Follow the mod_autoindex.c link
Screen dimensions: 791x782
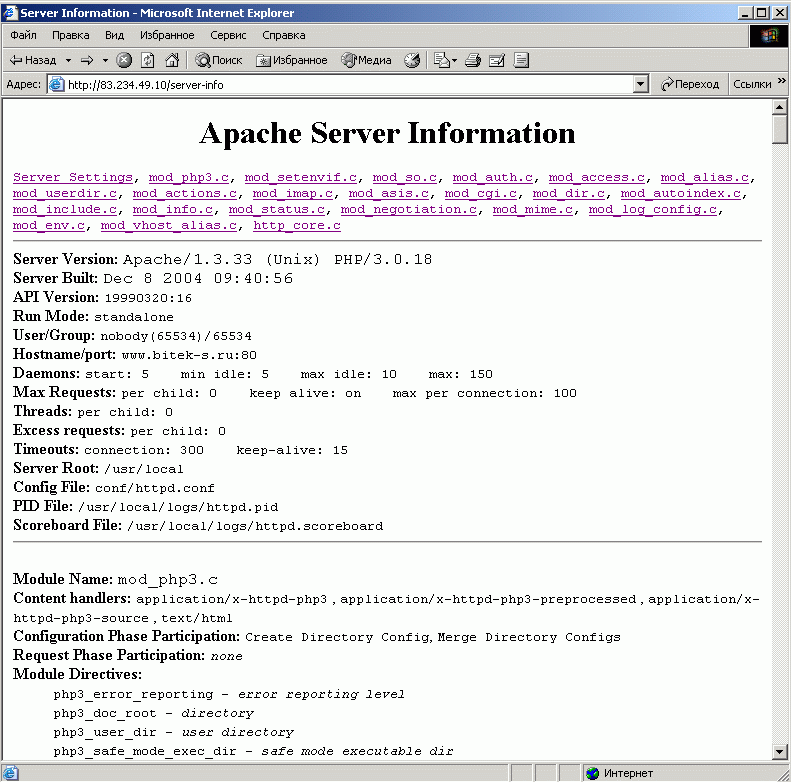coord(681,194)
